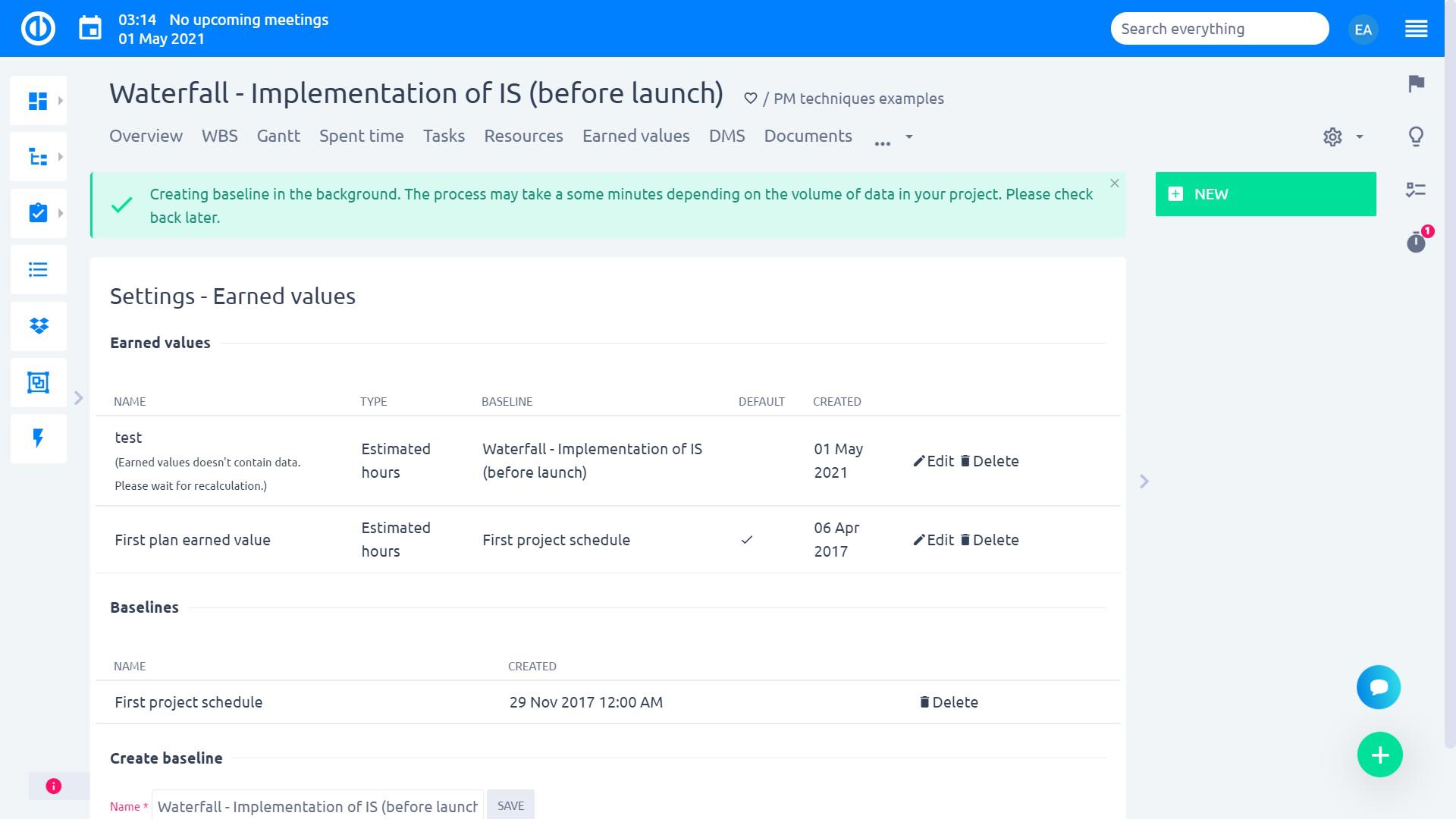Click the Dropbox icon in left sidebar
1456x819 pixels.
[39, 326]
